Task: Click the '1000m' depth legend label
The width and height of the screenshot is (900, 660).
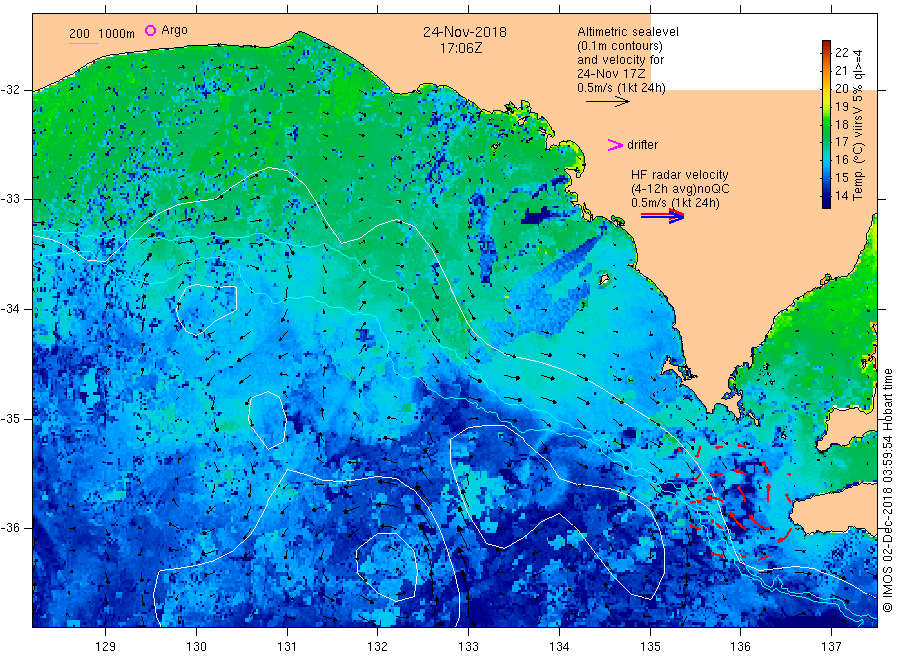Action: [117, 34]
